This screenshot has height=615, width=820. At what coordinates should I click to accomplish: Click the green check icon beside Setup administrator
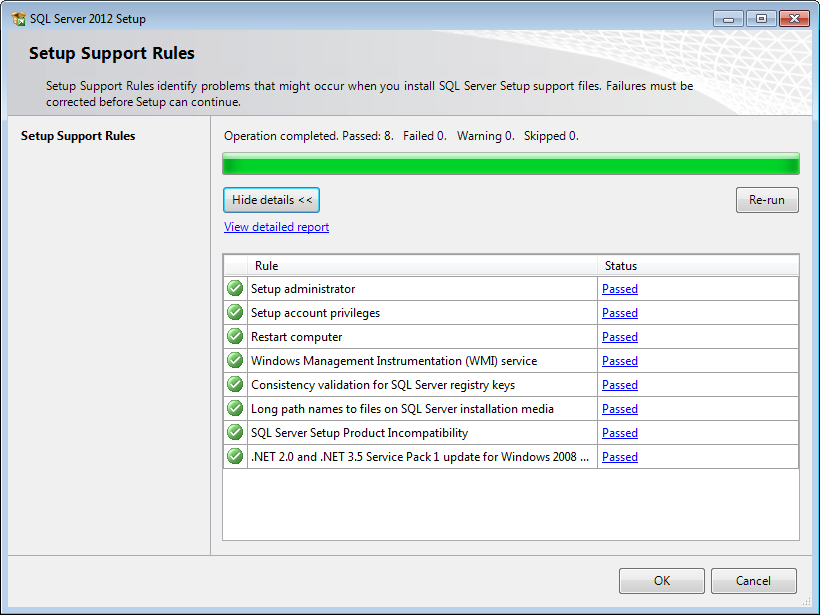coord(234,288)
